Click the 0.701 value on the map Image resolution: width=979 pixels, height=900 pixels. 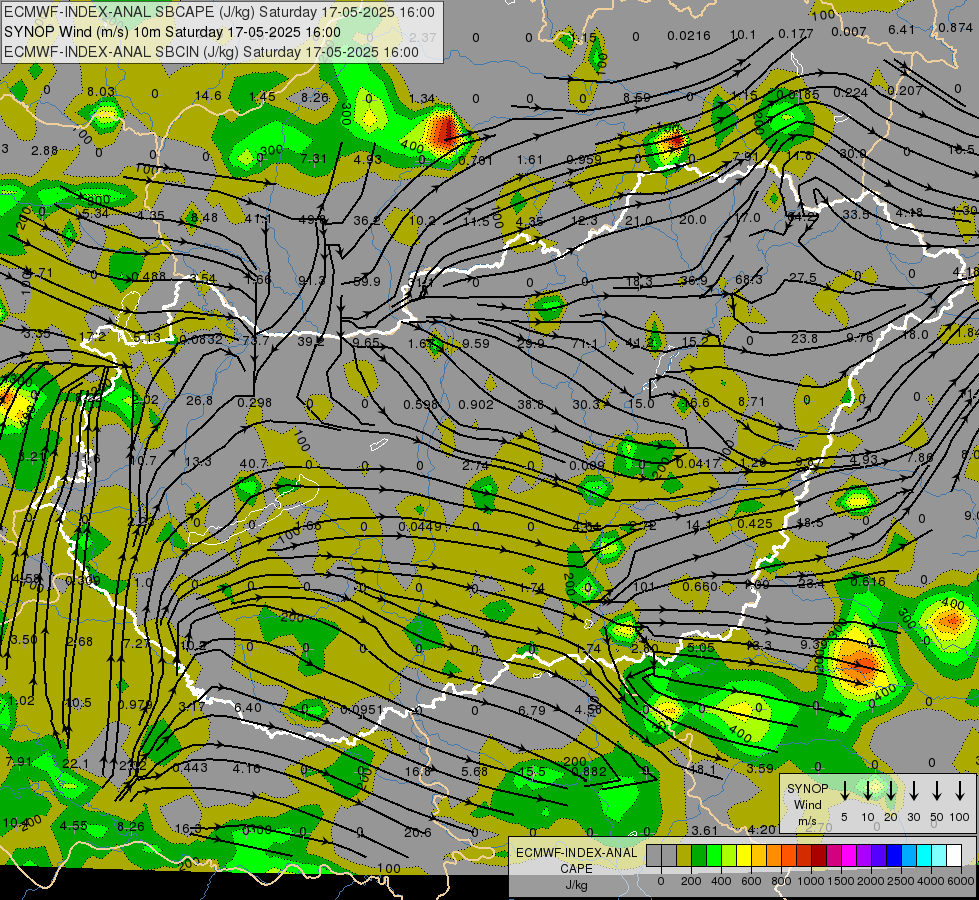pos(476,161)
